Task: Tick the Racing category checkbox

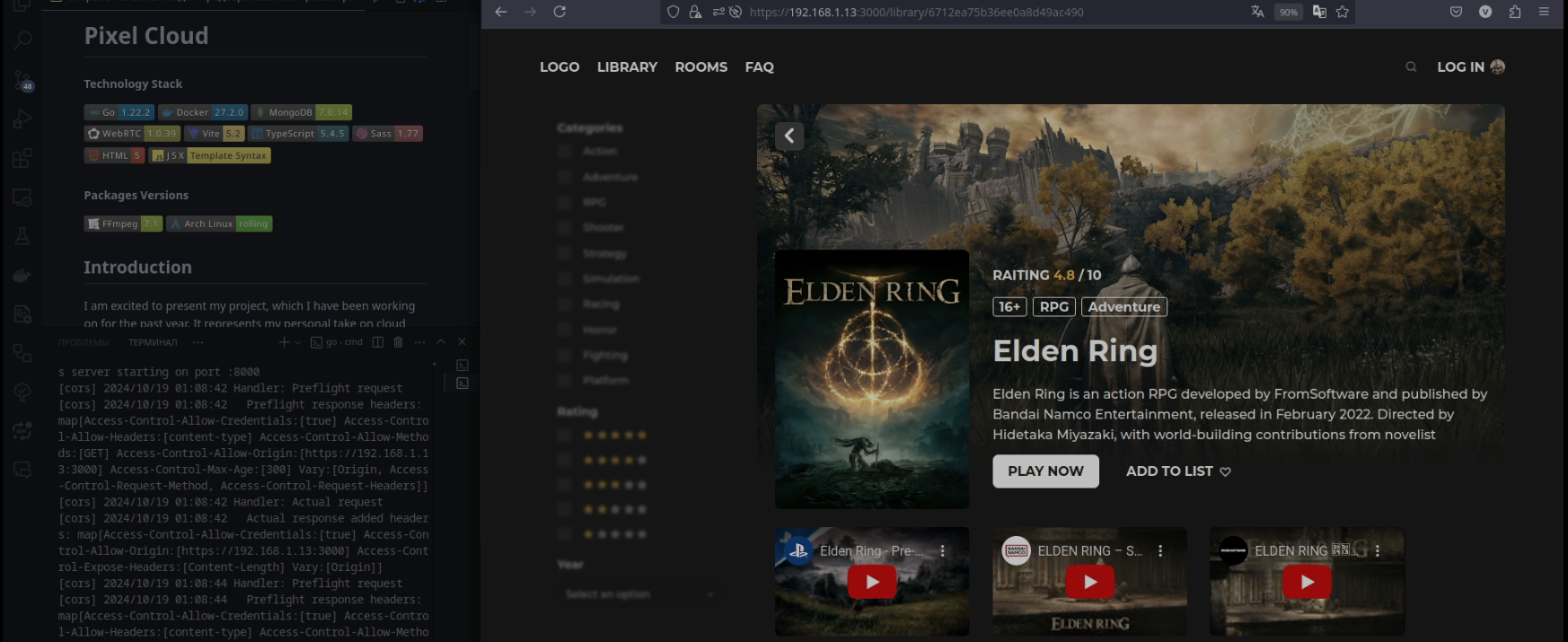Action: click(x=564, y=303)
